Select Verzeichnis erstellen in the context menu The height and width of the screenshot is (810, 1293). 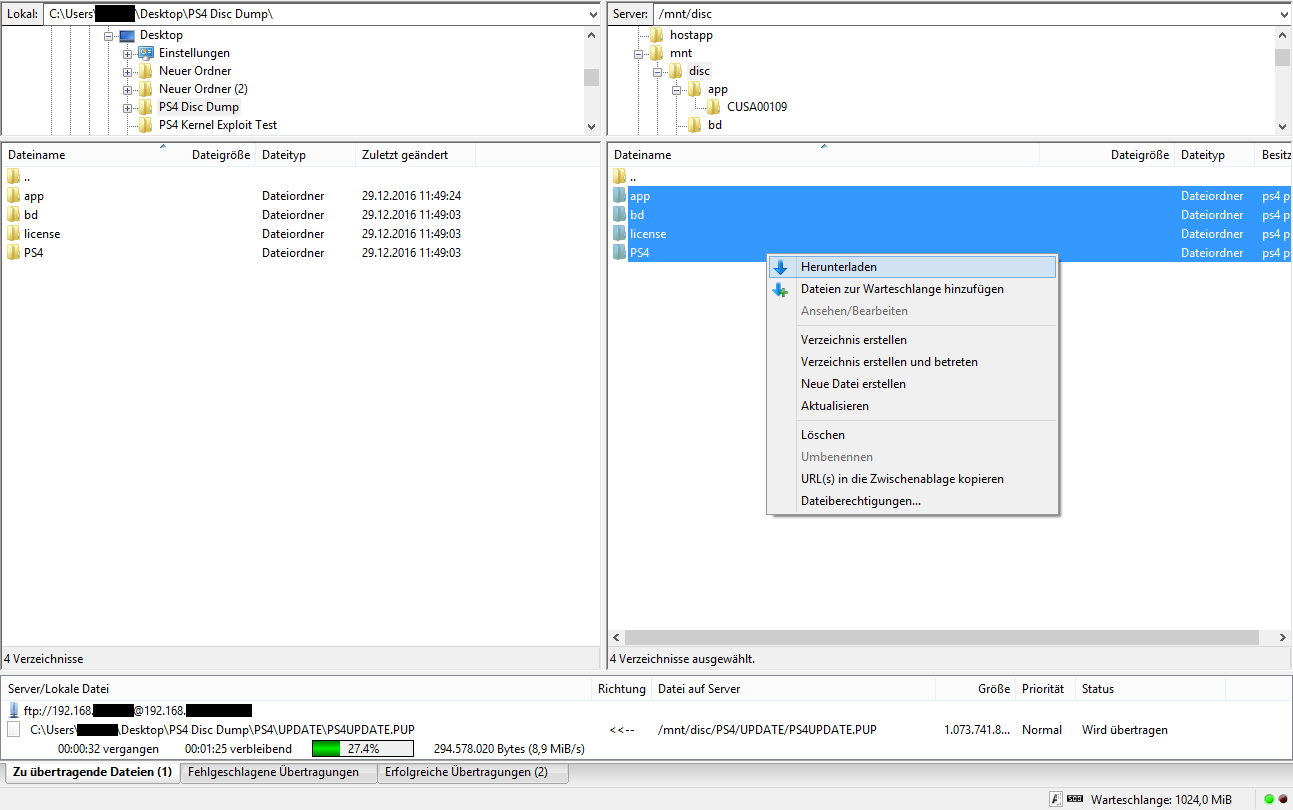click(x=912, y=340)
